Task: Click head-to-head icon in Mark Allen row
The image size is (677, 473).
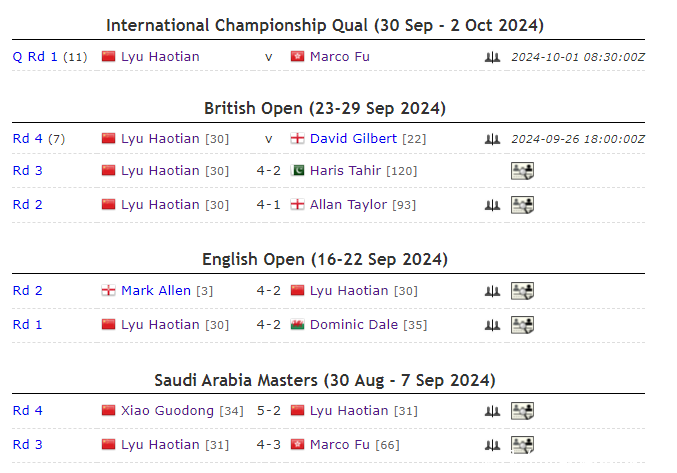Action: tap(491, 291)
